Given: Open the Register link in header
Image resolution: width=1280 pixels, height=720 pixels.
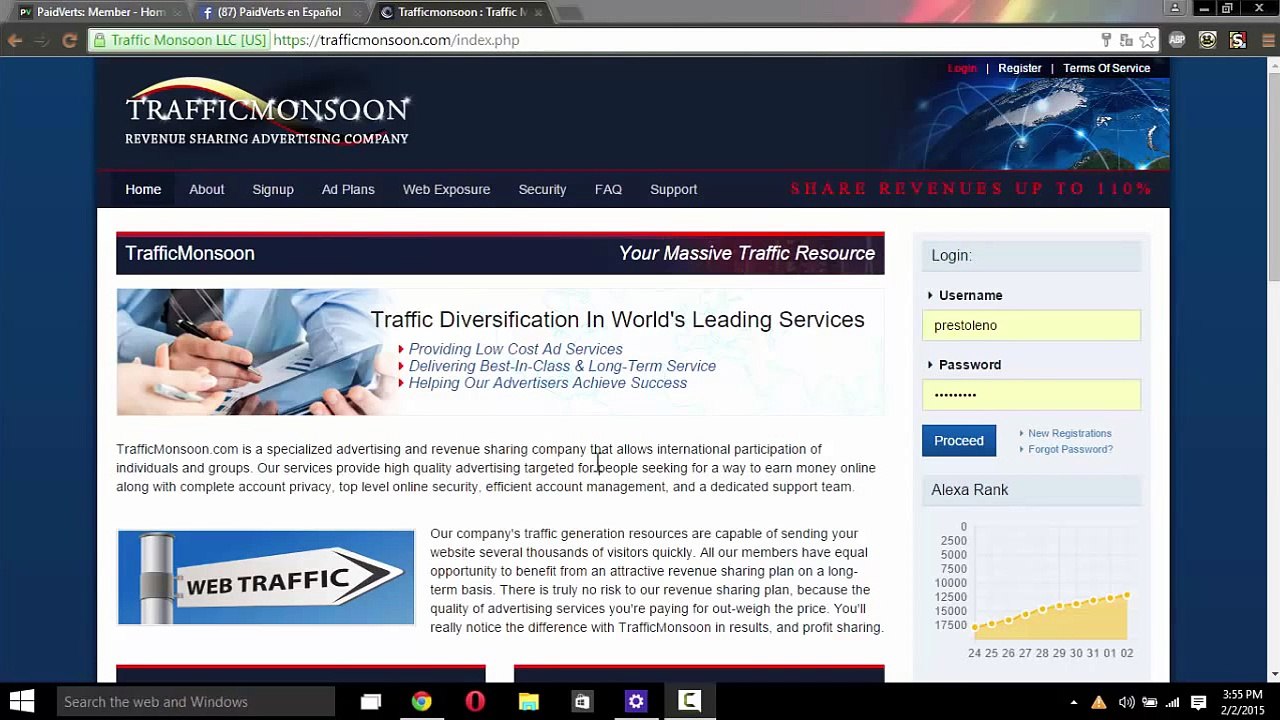Looking at the screenshot, I should tap(1020, 68).
